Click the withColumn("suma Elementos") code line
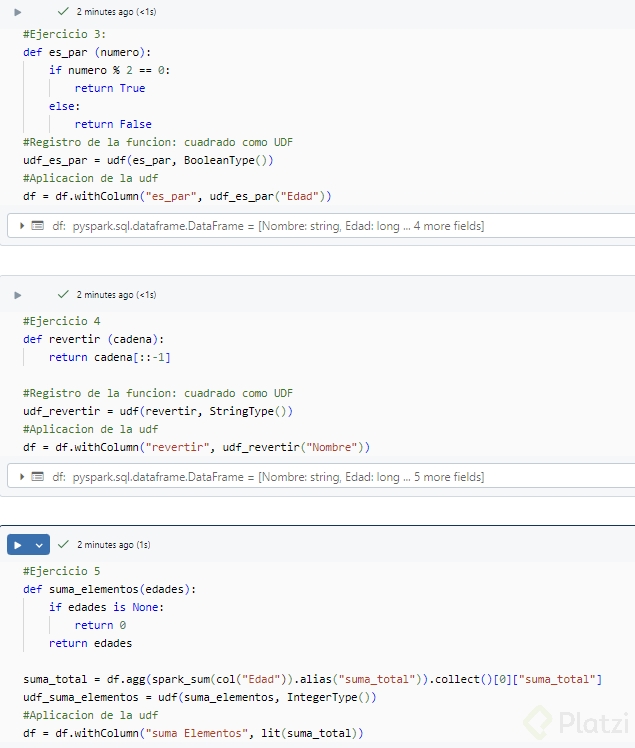 (x=193, y=733)
